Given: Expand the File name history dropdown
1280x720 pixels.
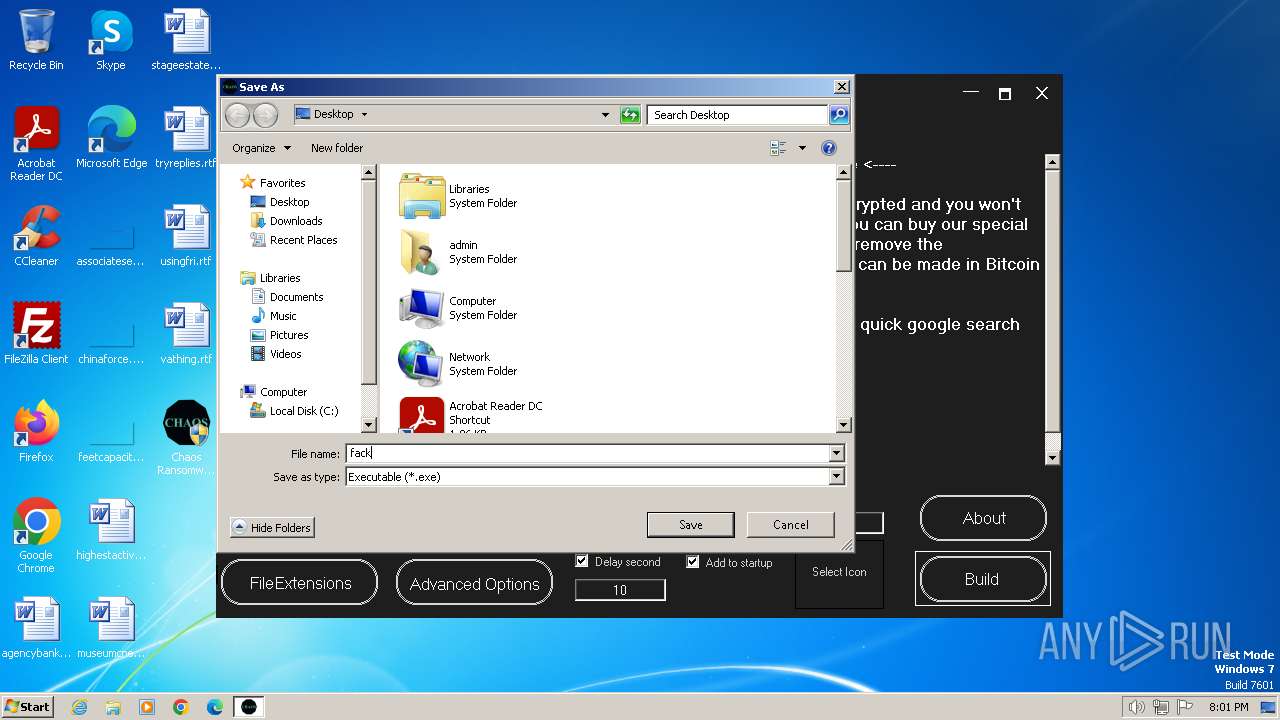Looking at the screenshot, I should click(x=836, y=453).
